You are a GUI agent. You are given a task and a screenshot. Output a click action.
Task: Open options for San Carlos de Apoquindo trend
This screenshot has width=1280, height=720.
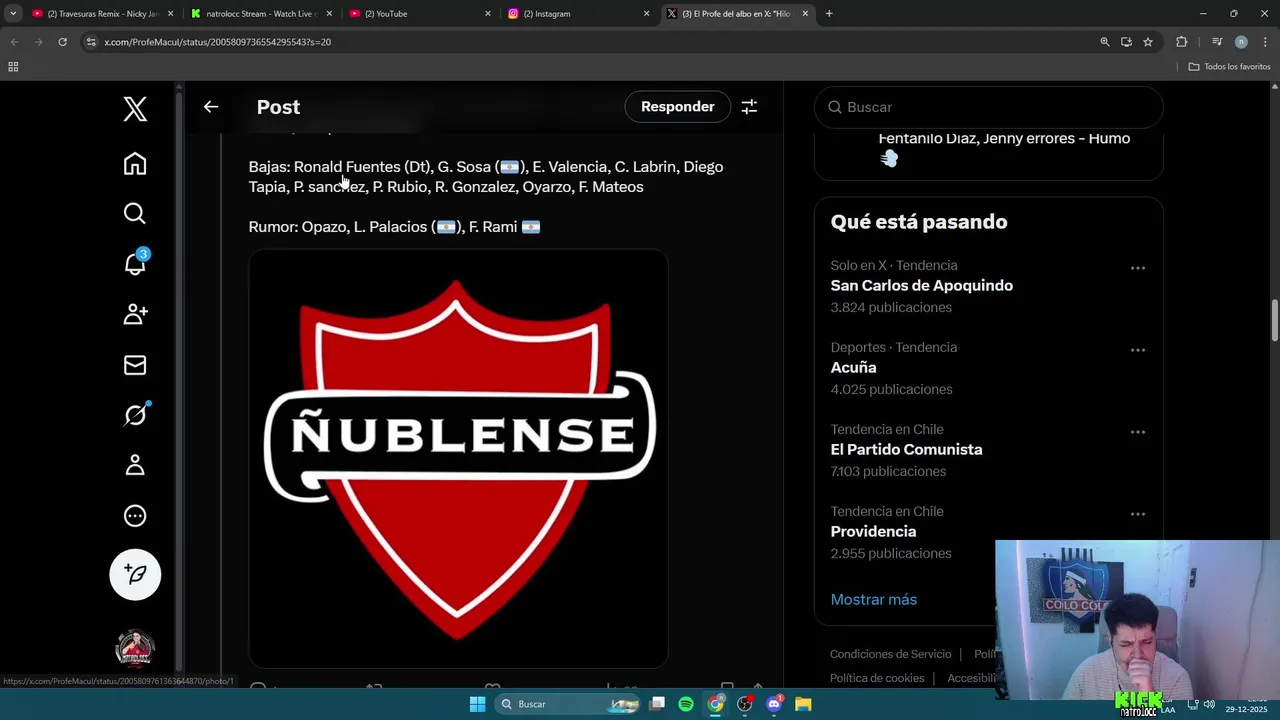[1137, 268]
